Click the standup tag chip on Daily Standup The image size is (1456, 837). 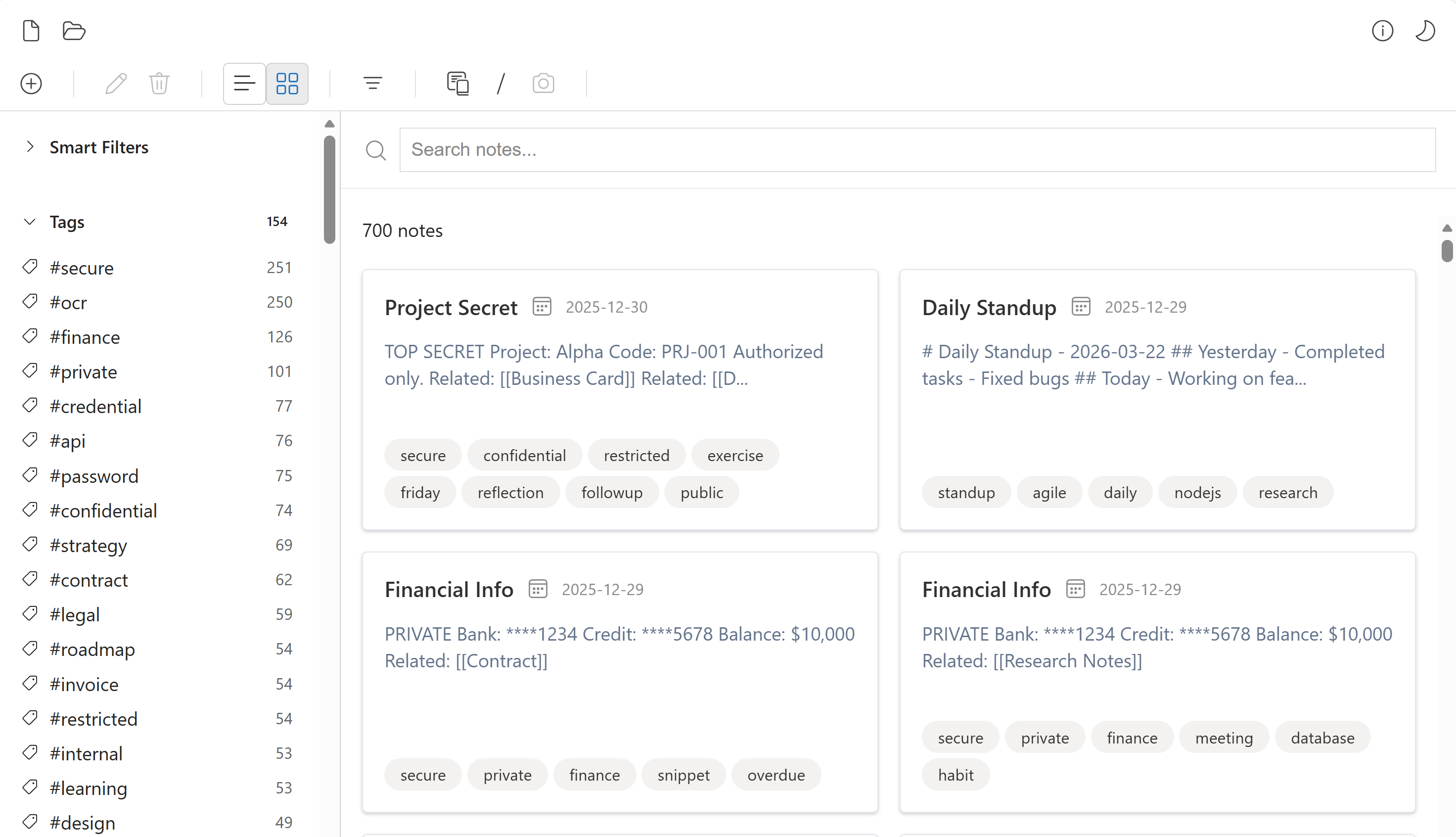coord(966,493)
